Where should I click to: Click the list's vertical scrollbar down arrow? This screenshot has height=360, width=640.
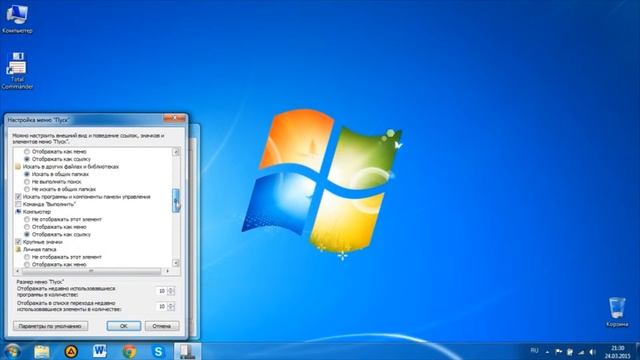click(176, 263)
